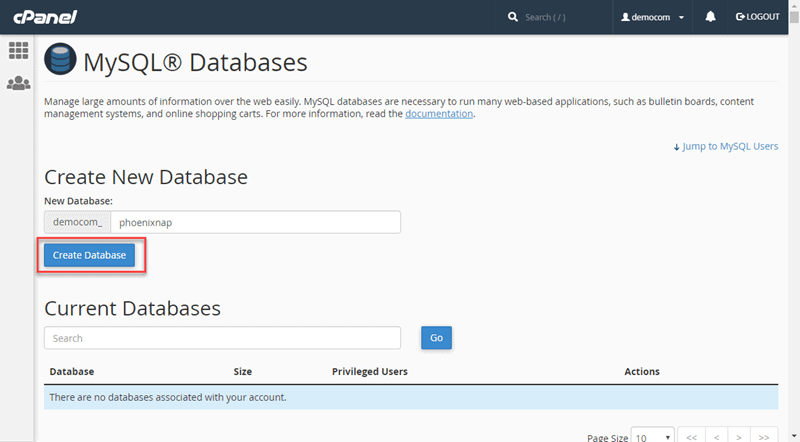Log out using LOGOUT button
The image size is (800, 442).
click(x=757, y=17)
